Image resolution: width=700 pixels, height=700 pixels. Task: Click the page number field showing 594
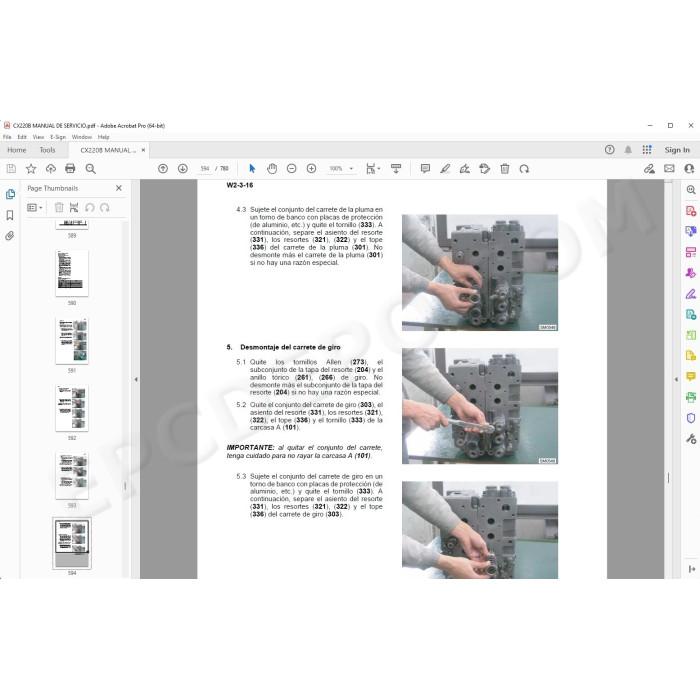[205, 169]
